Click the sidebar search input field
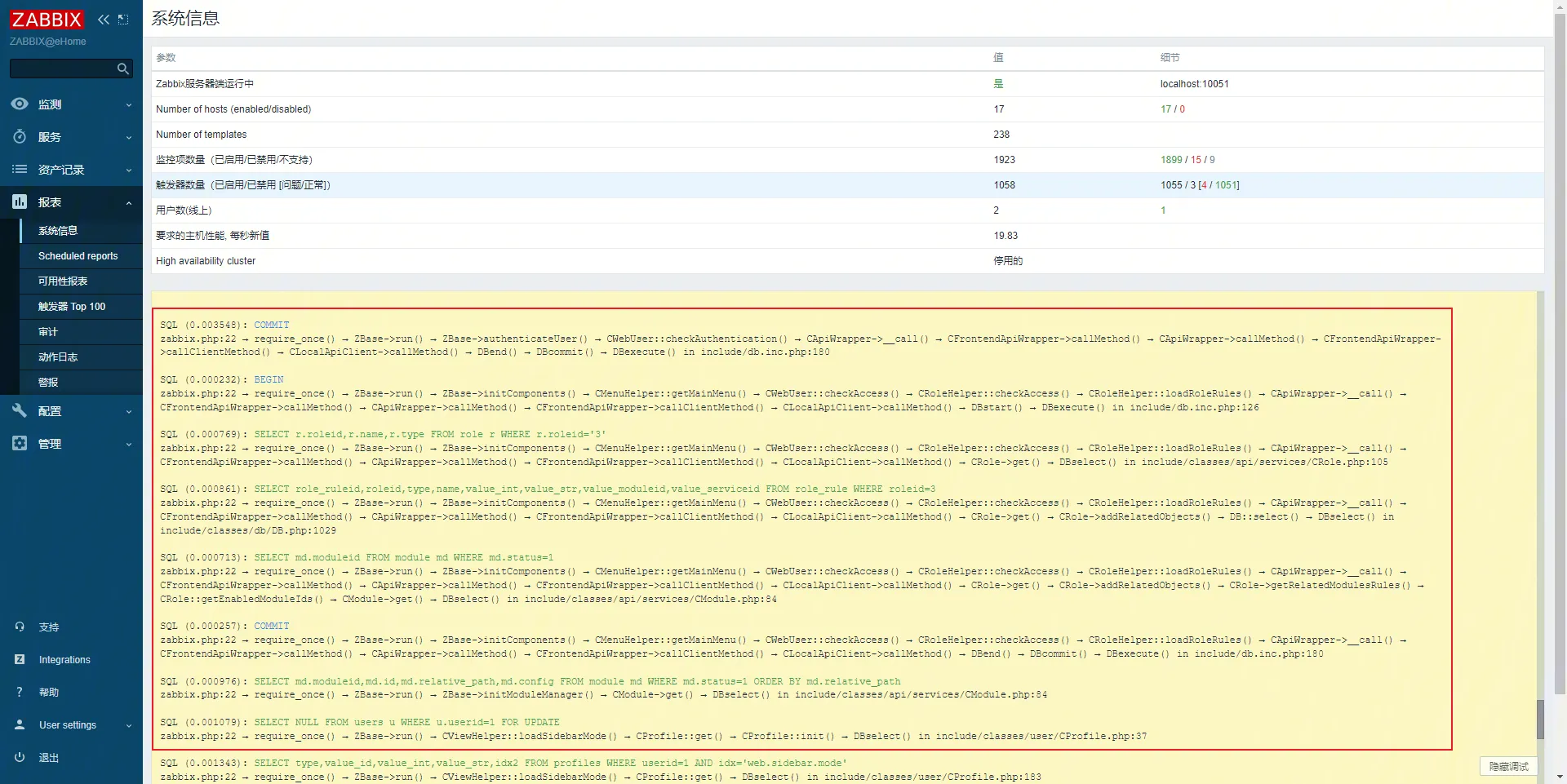1567x784 pixels. tap(62, 69)
